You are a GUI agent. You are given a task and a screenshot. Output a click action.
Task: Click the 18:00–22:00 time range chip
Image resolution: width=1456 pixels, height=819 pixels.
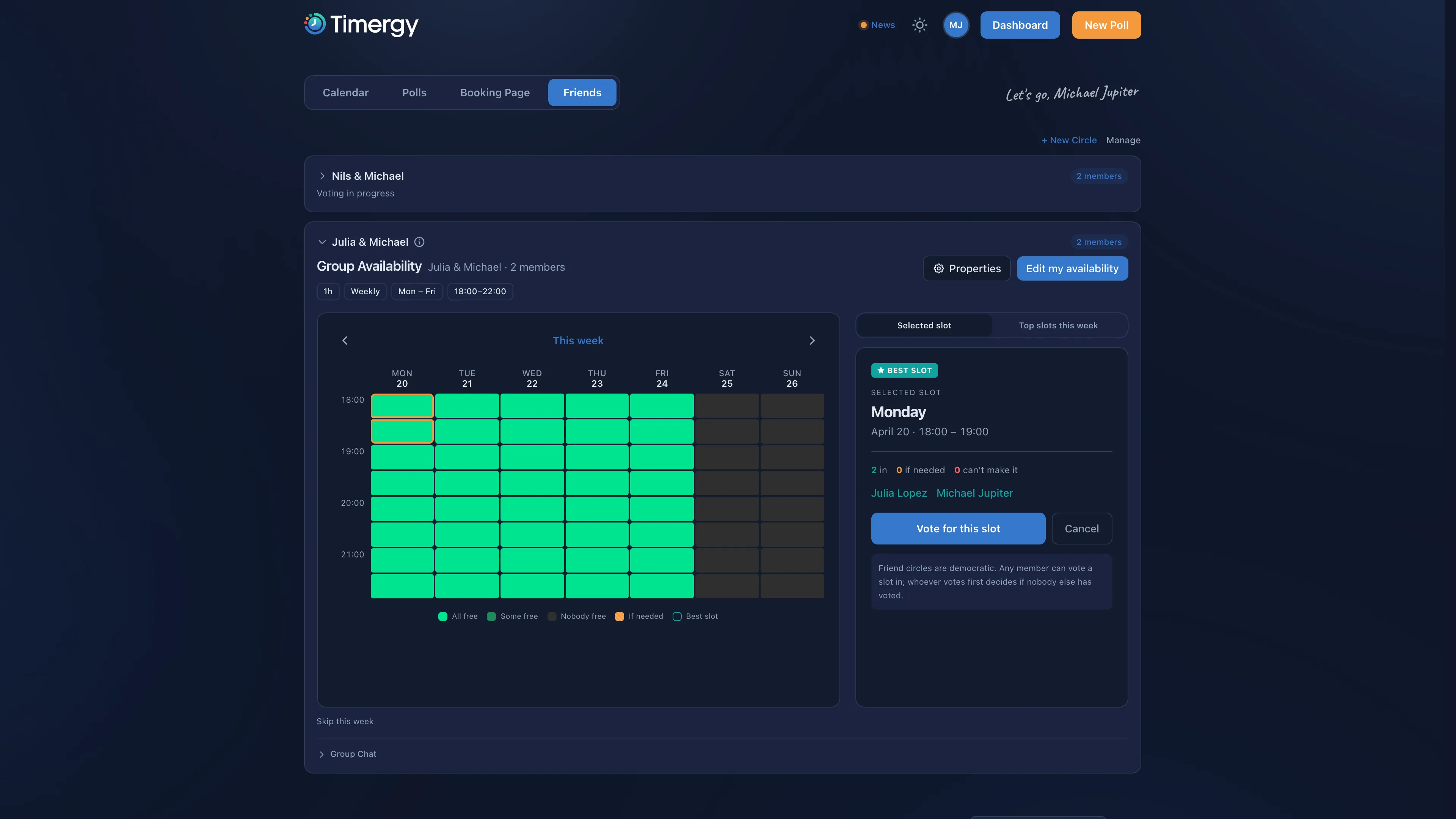(480, 291)
